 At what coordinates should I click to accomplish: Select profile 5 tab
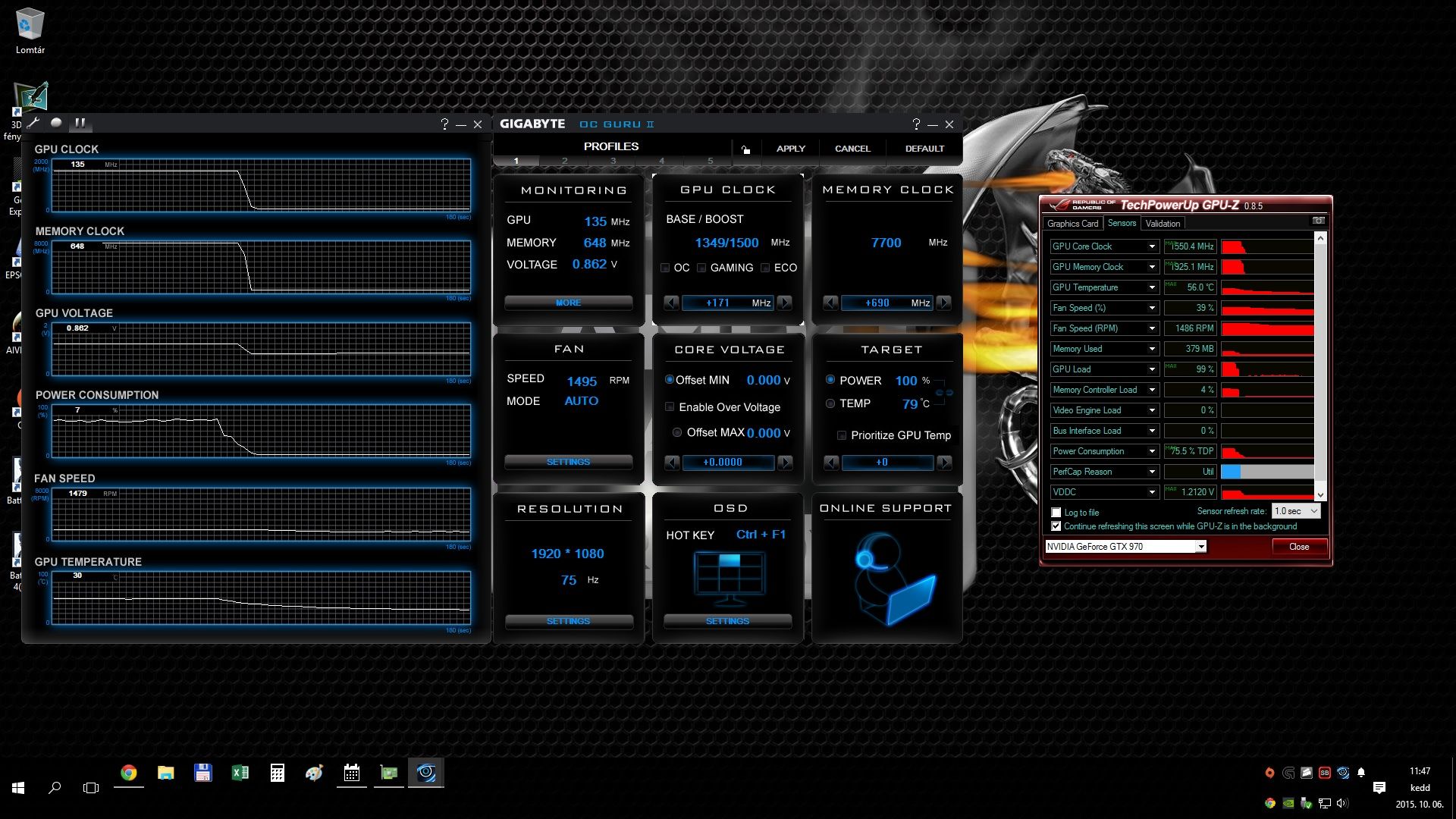710,161
